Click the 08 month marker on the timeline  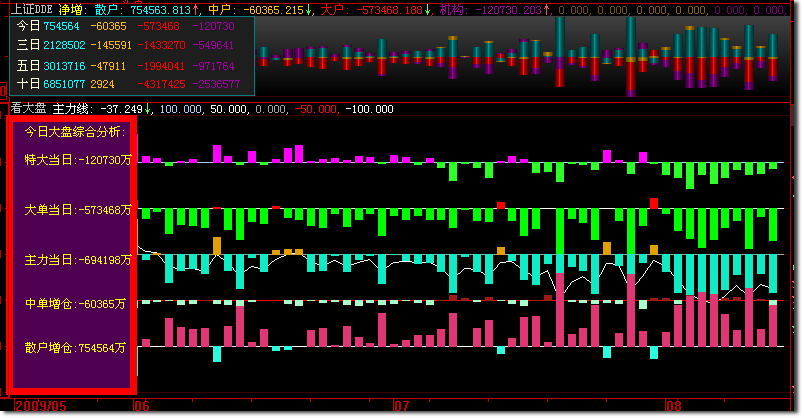point(673,407)
